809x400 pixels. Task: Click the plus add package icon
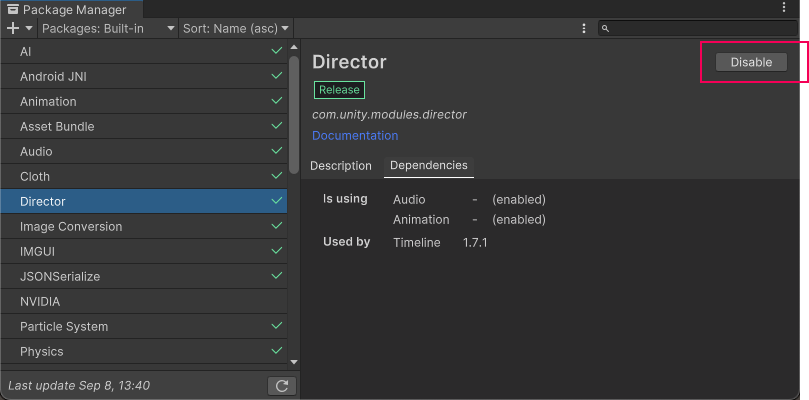click(13, 28)
